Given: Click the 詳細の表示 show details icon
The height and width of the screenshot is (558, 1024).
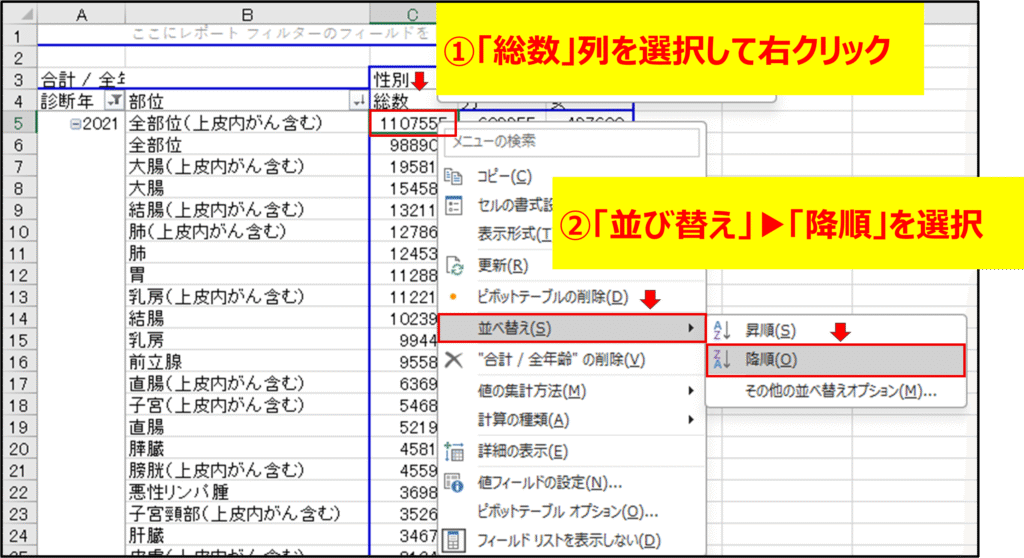Looking at the screenshot, I should click(454, 452).
